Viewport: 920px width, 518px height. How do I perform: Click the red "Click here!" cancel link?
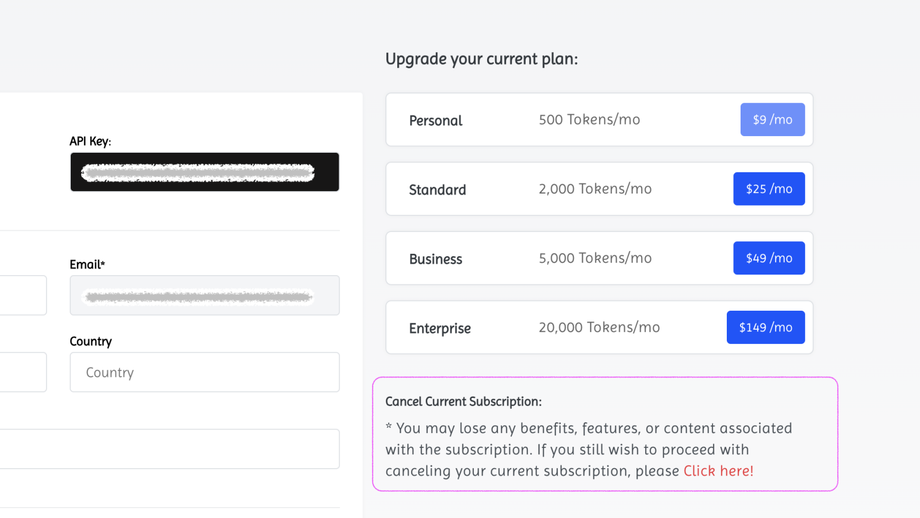click(x=718, y=471)
